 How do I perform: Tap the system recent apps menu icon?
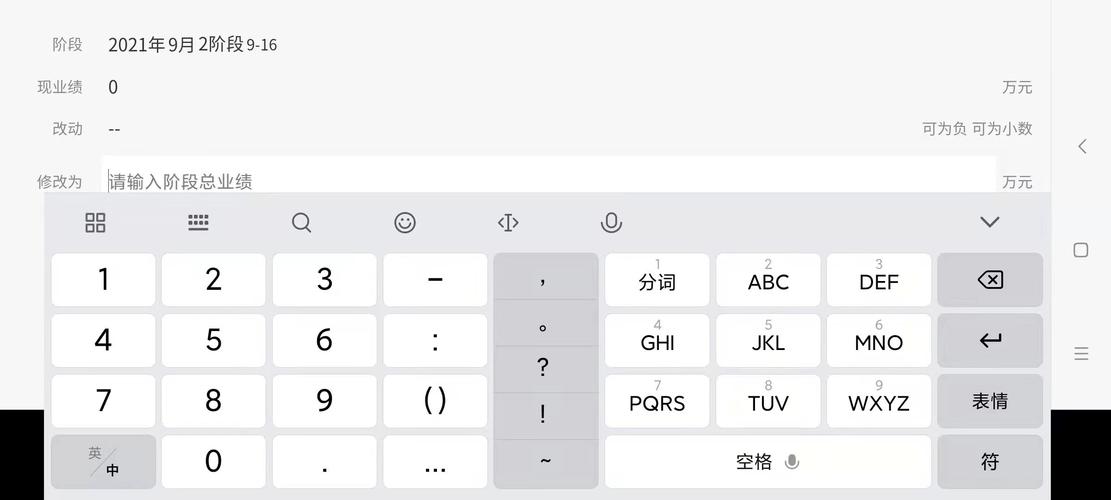(x=1081, y=353)
